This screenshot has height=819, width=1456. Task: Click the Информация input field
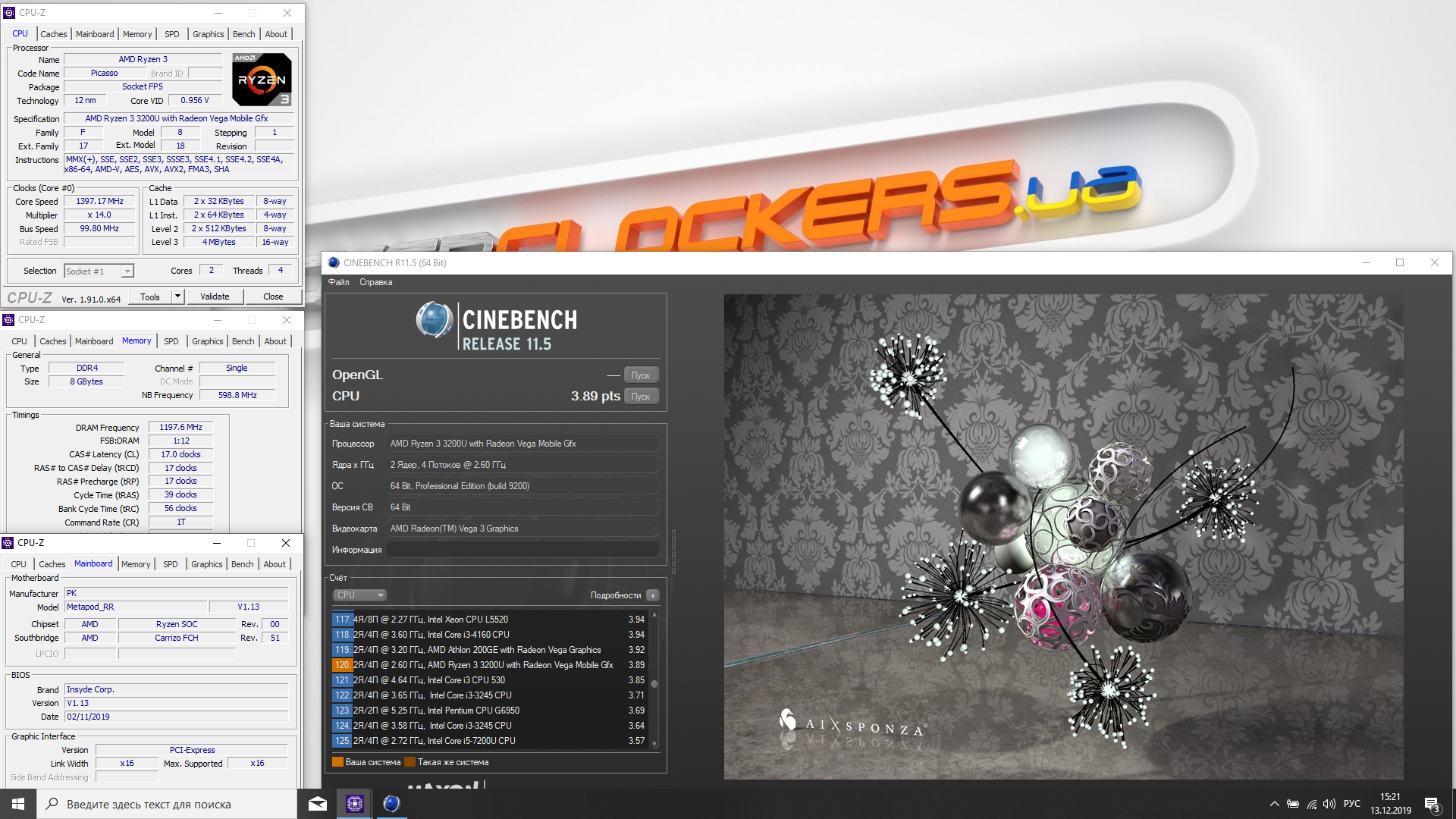click(522, 550)
